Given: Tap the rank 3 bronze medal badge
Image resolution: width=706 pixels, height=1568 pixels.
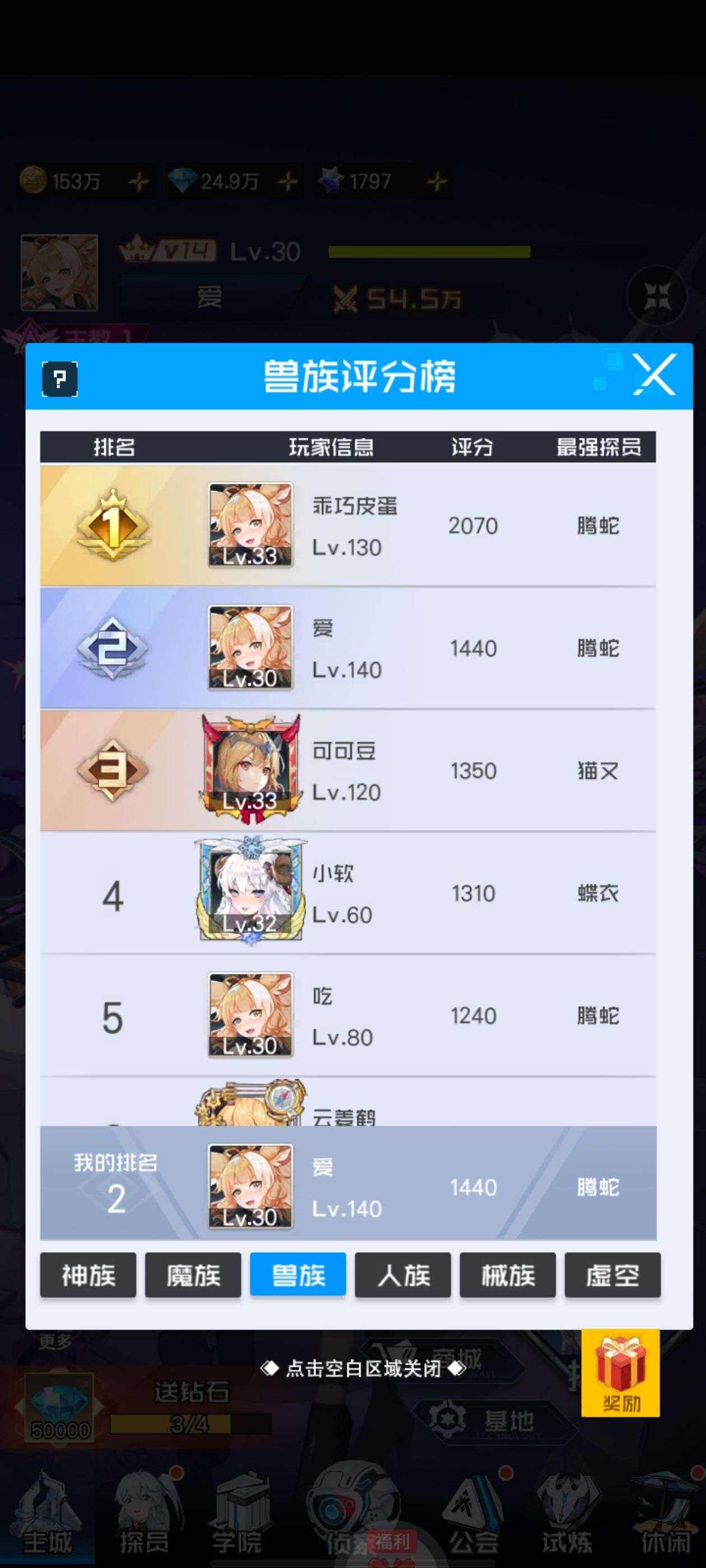Looking at the screenshot, I should coord(113,770).
